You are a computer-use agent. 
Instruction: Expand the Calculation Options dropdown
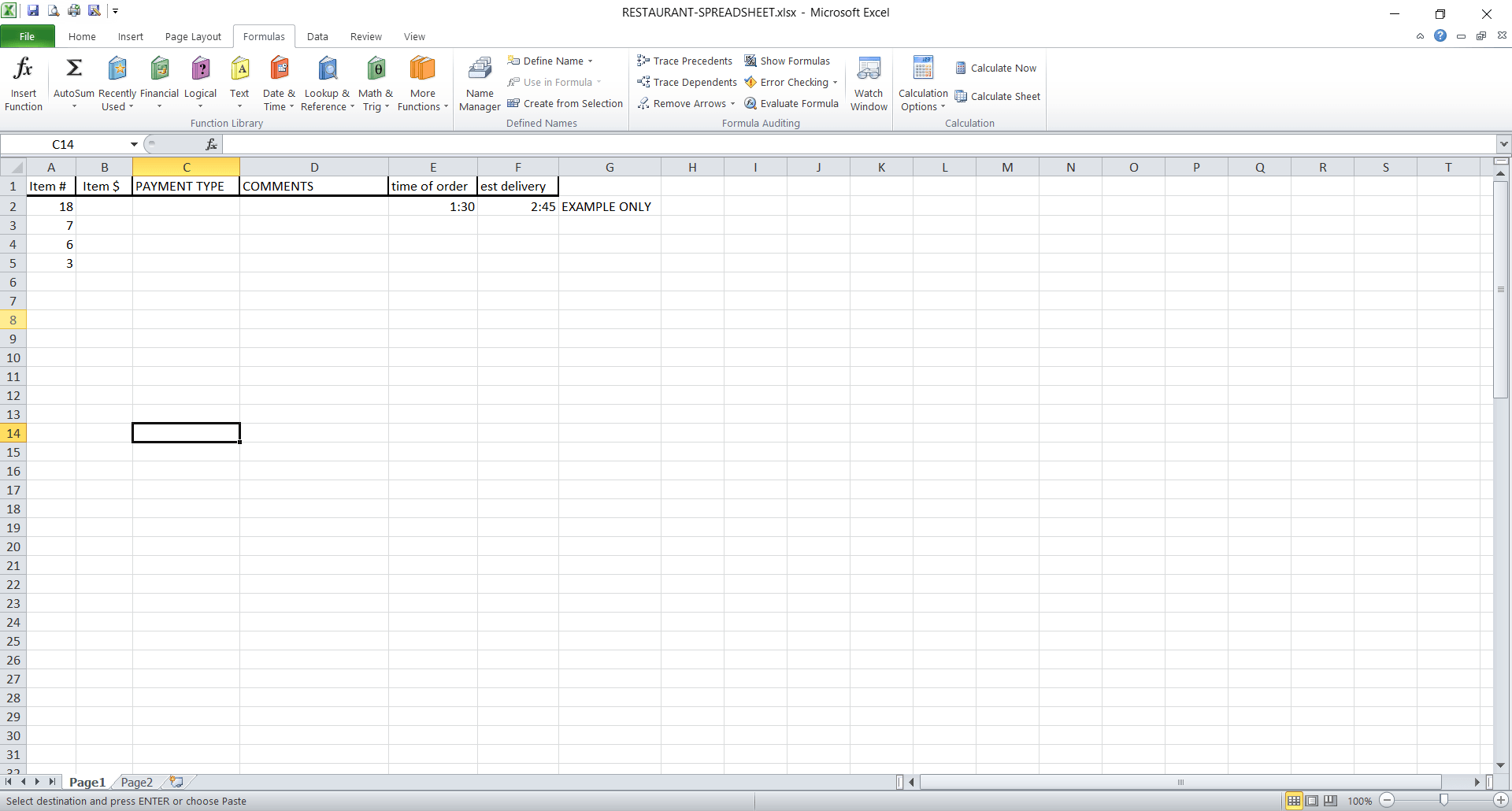pyautogui.click(x=923, y=106)
